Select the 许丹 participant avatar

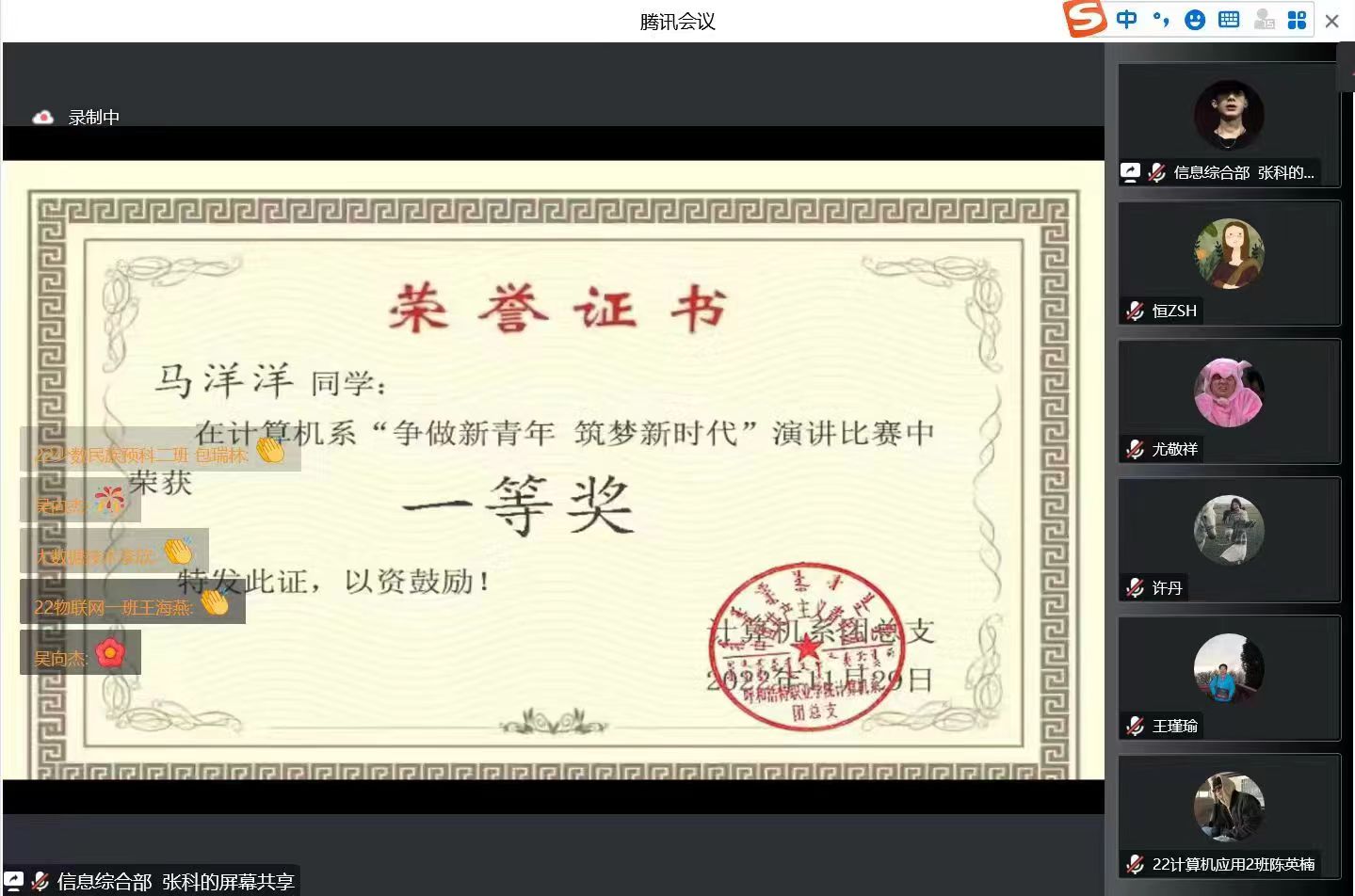(1228, 530)
